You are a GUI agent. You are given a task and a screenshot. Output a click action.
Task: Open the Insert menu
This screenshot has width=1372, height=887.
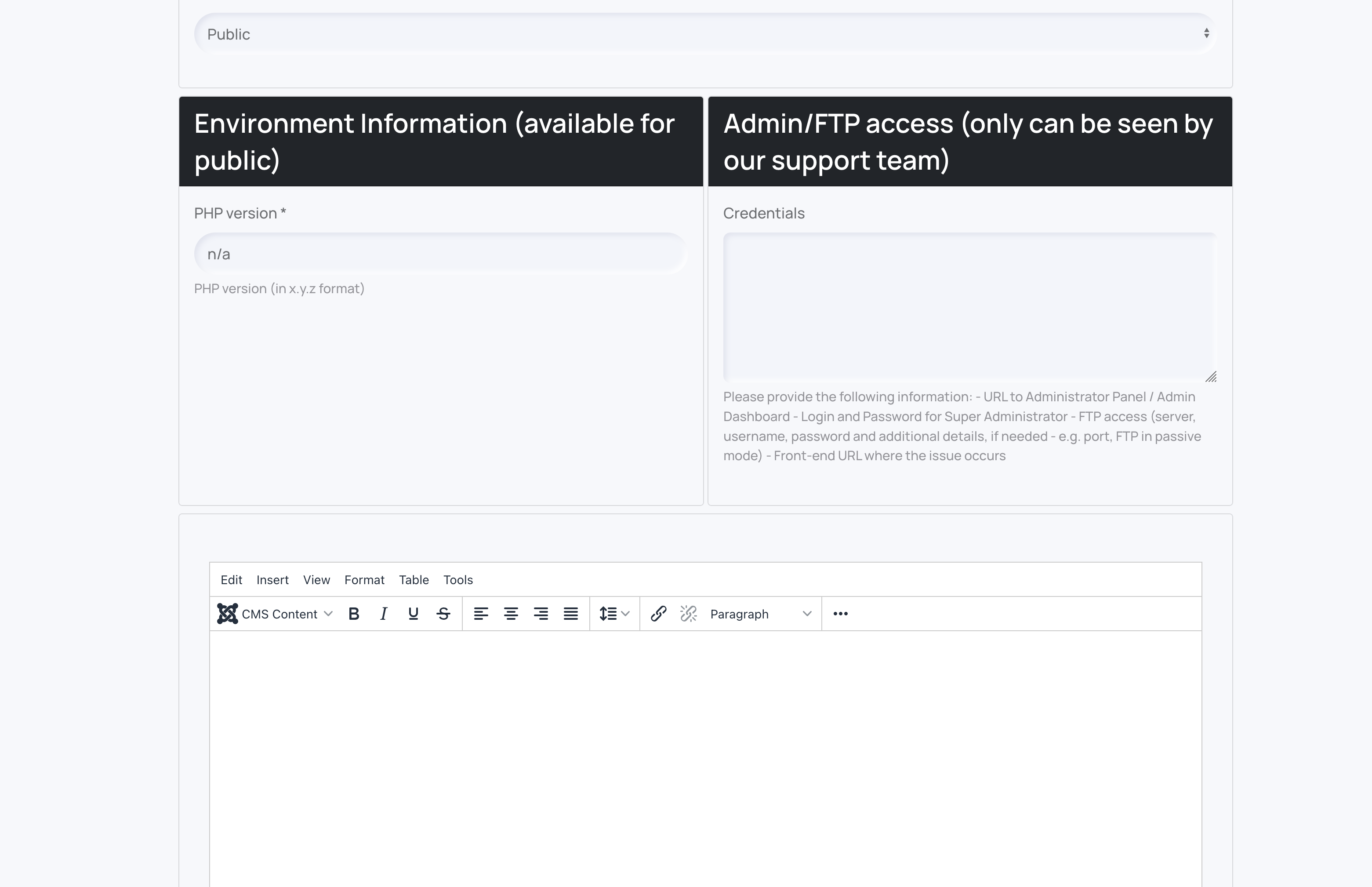272,580
